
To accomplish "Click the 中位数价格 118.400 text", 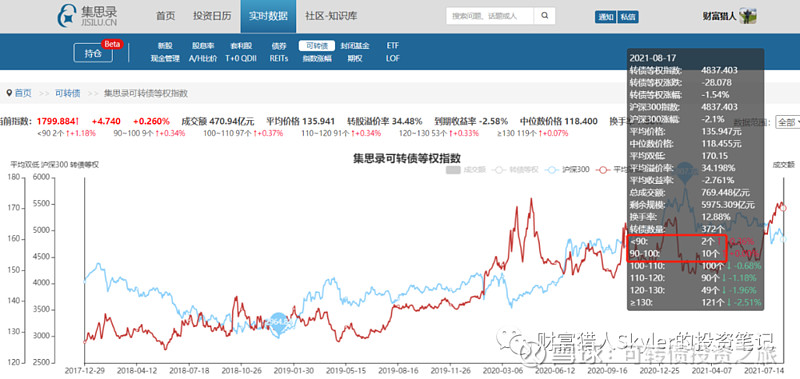I will pyautogui.click(x=559, y=121).
